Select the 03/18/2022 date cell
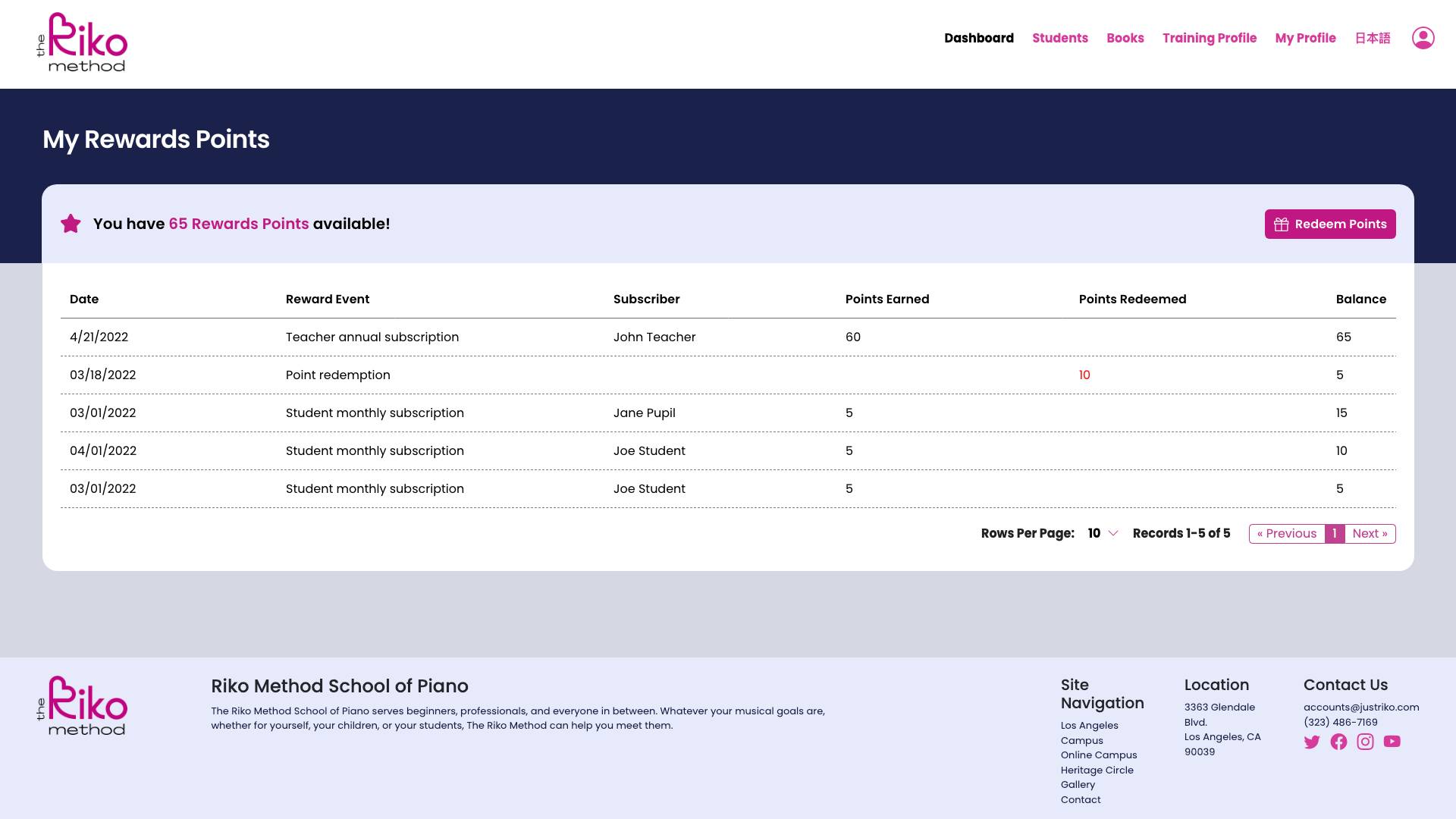This screenshot has height=819, width=1456. (x=102, y=375)
